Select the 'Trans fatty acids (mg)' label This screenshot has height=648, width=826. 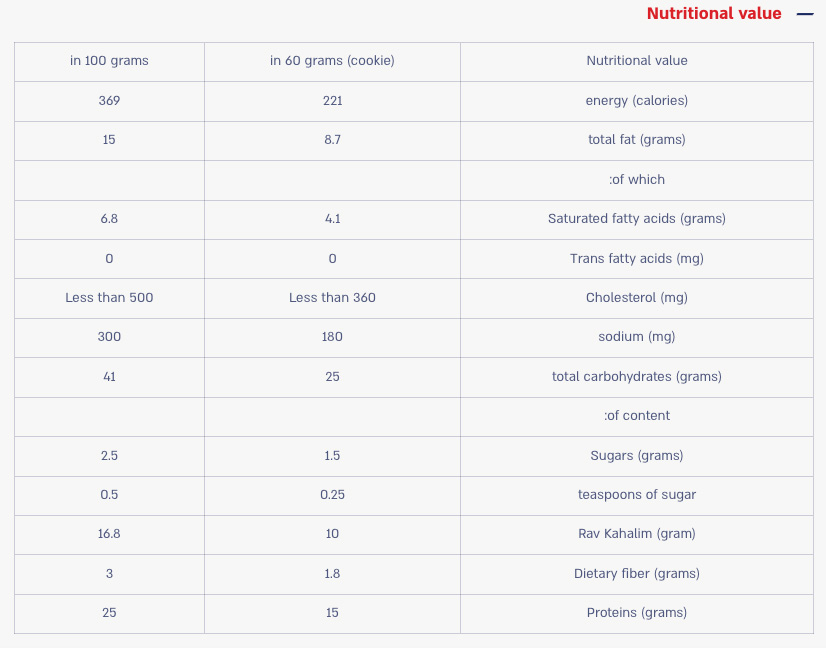coord(636,258)
